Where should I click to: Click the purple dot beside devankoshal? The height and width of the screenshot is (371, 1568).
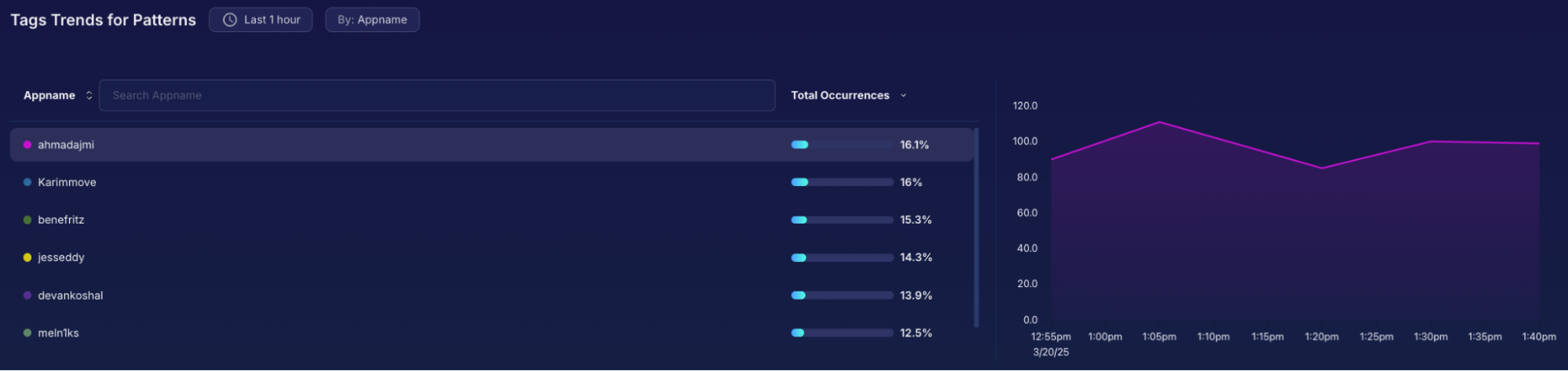(27, 296)
